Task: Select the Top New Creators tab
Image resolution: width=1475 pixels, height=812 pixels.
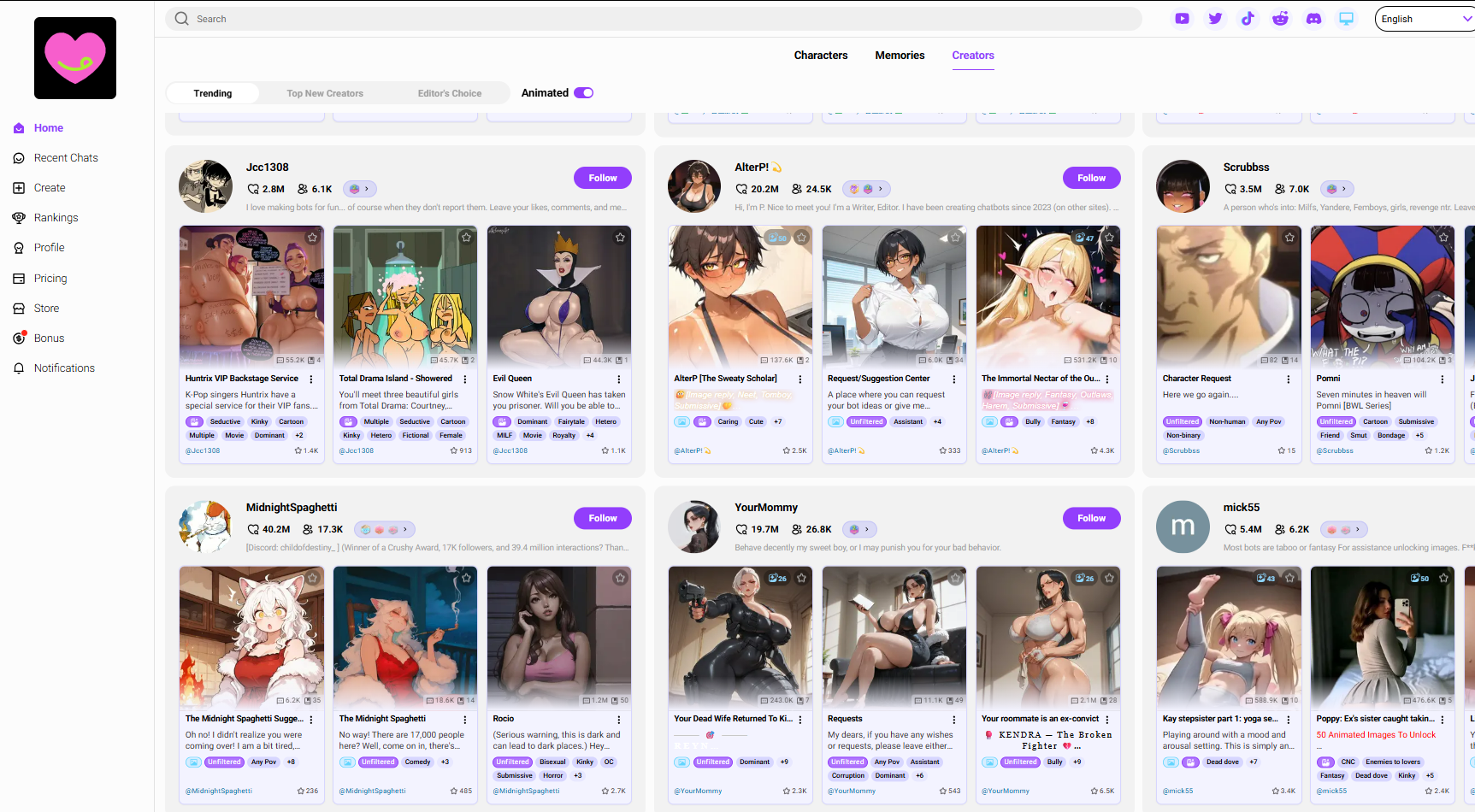Action: pos(325,93)
